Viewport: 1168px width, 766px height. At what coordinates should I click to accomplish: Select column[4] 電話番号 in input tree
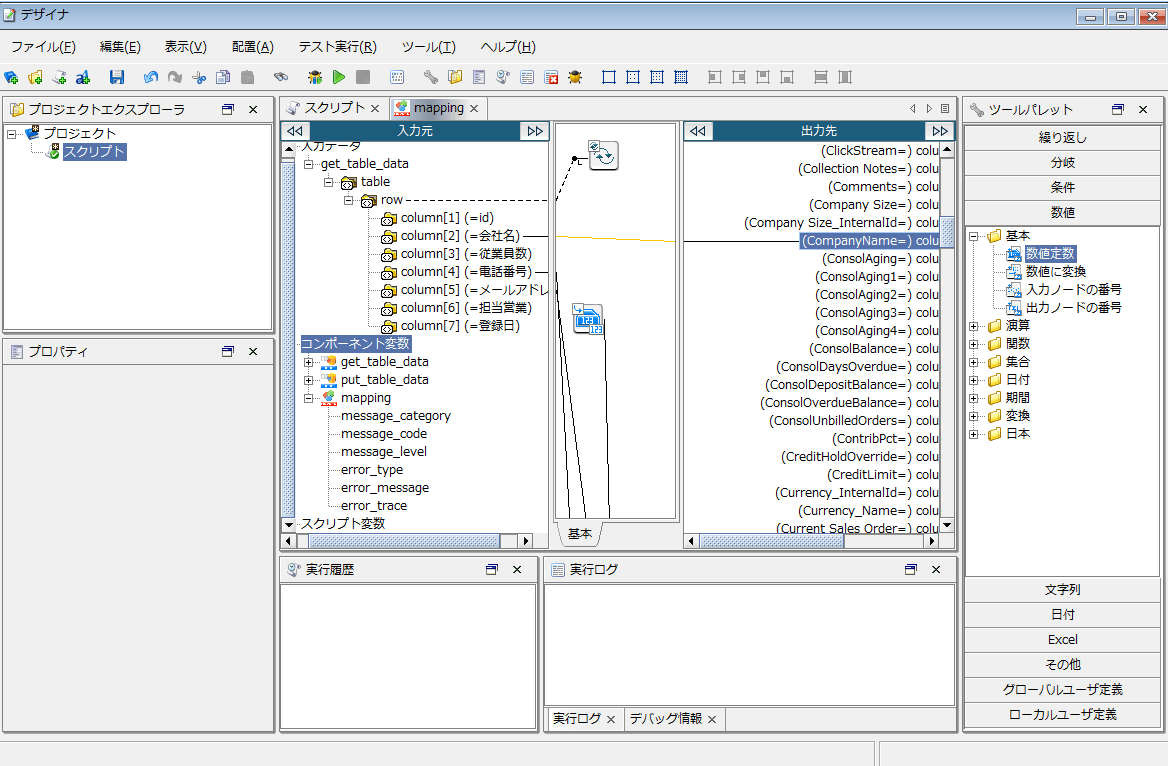pos(466,272)
